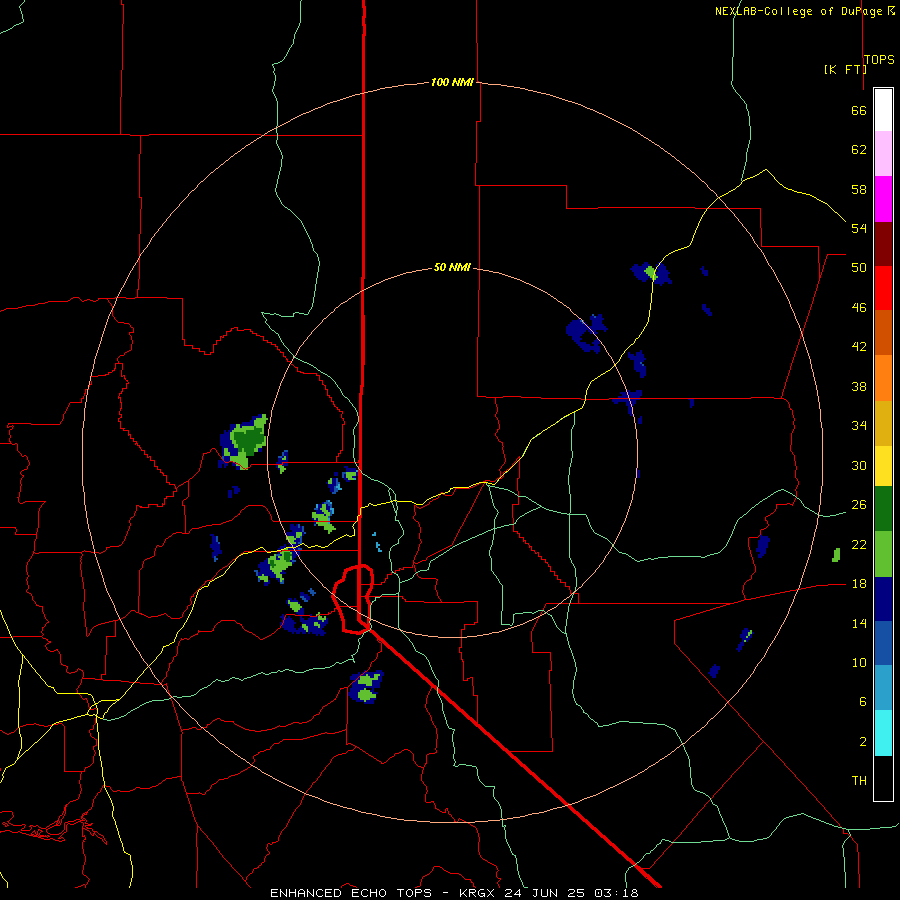Click the medium blue legend swatch
The height and width of the screenshot is (900, 900).
pyautogui.click(x=883, y=643)
